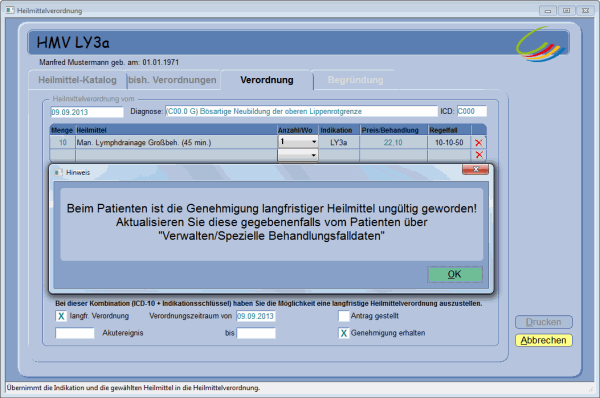Click the Verordnungszeitraum von date field
600x398 pixels.
pos(256,316)
